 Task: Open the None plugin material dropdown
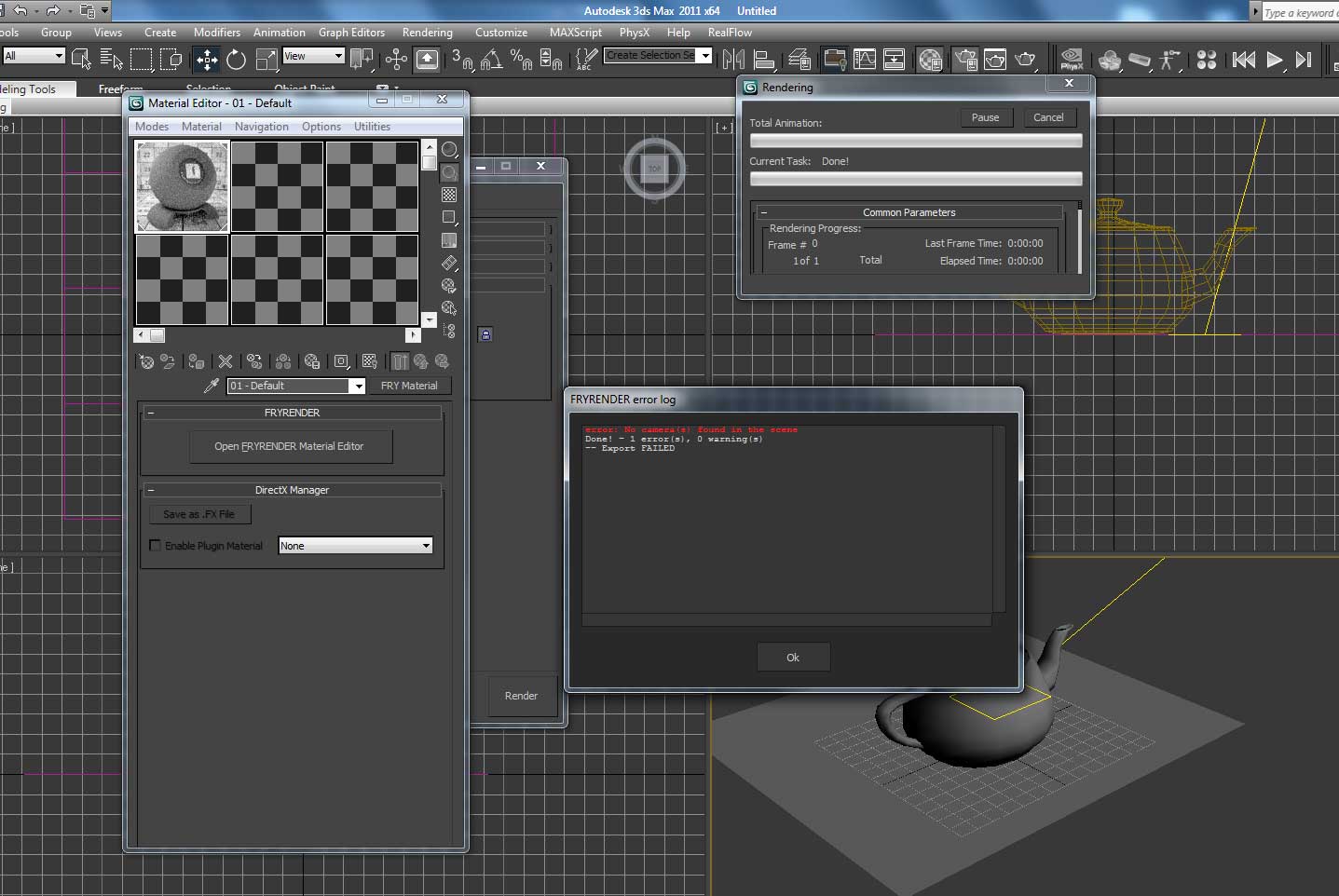[356, 546]
